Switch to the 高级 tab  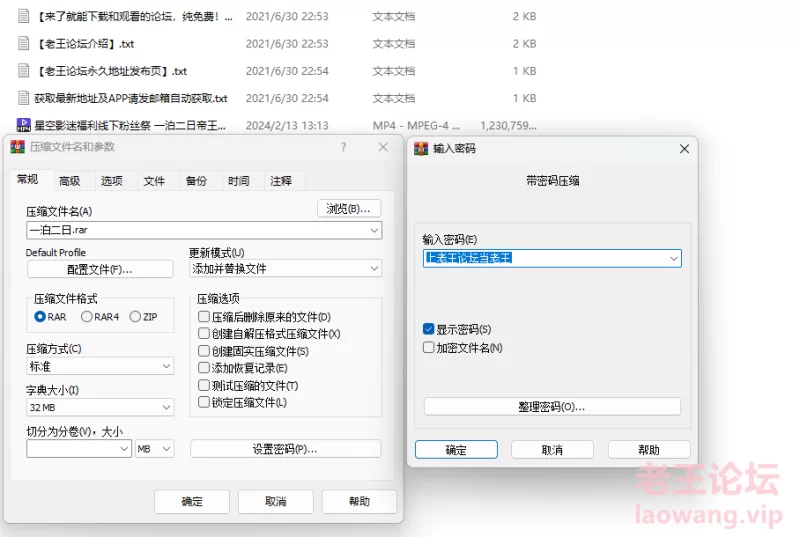[69, 181]
